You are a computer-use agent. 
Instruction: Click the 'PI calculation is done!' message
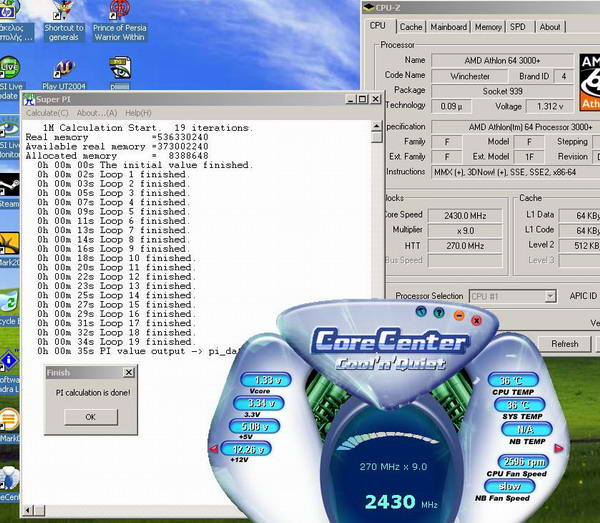[93, 393]
